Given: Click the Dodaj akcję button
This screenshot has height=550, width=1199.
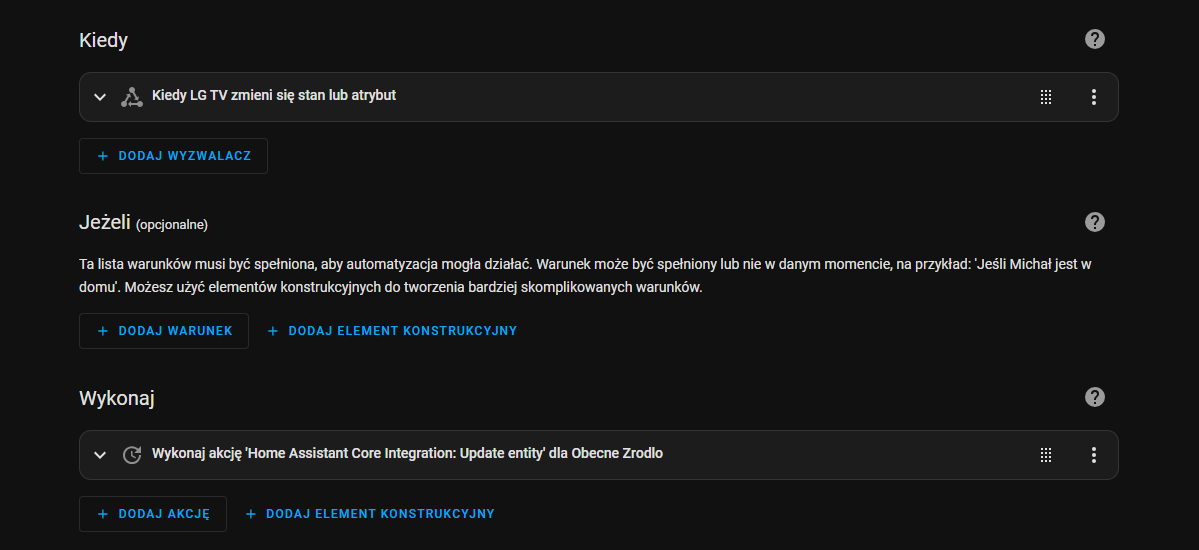Looking at the screenshot, I should [153, 514].
